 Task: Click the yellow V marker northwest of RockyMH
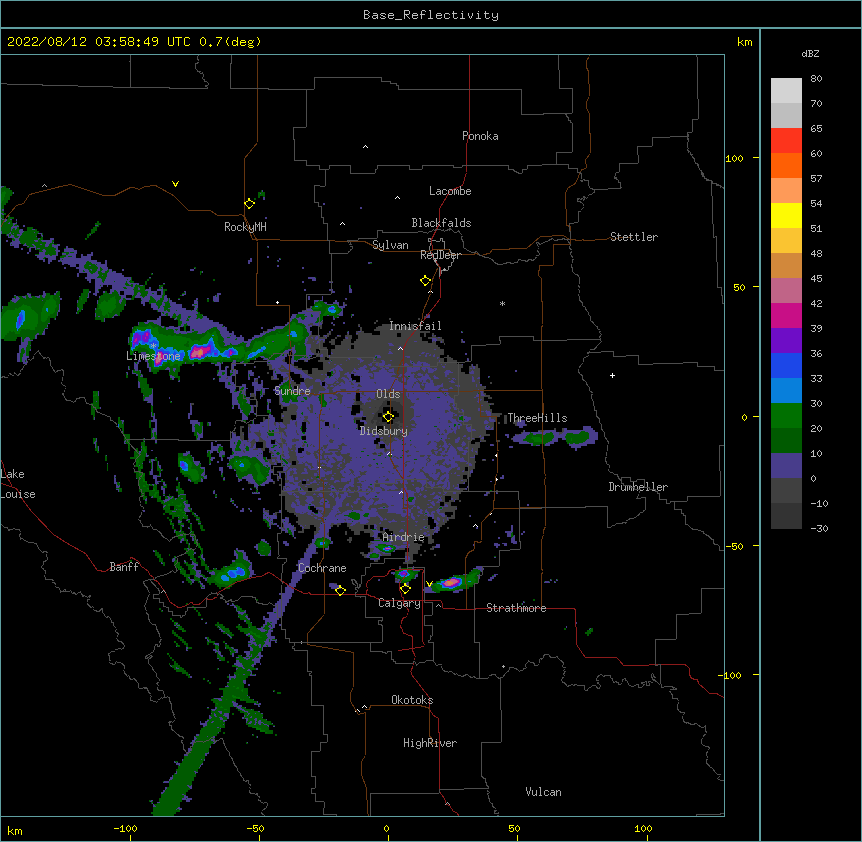pyautogui.click(x=175, y=184)
